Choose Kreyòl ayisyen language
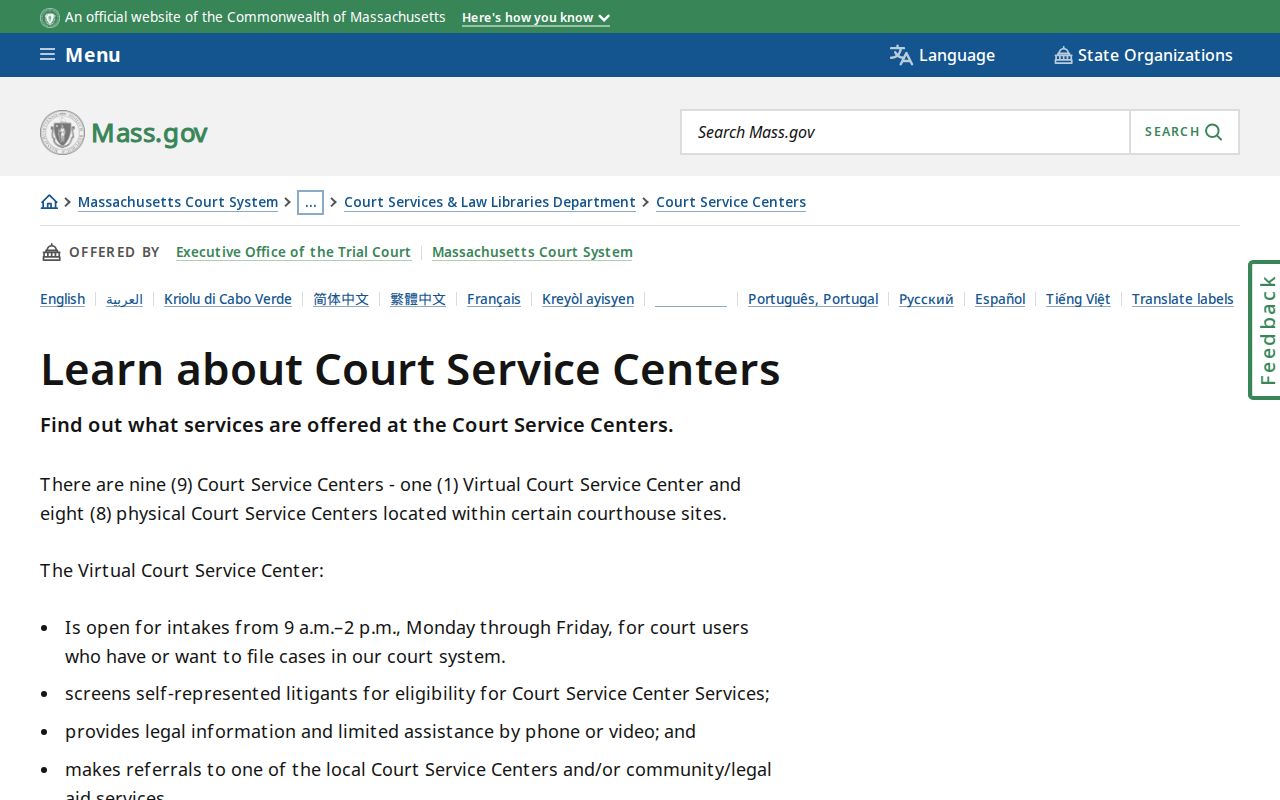 point(588,299)
